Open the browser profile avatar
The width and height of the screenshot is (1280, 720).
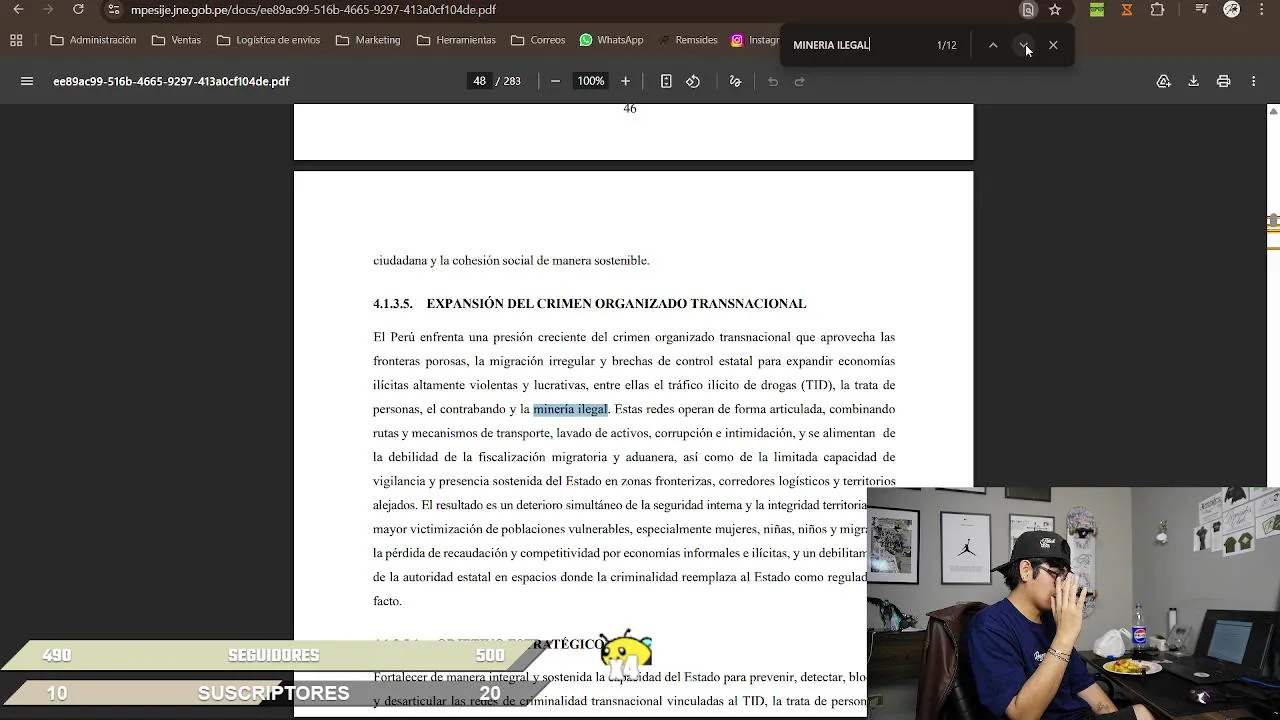(x=1232, y=10)
